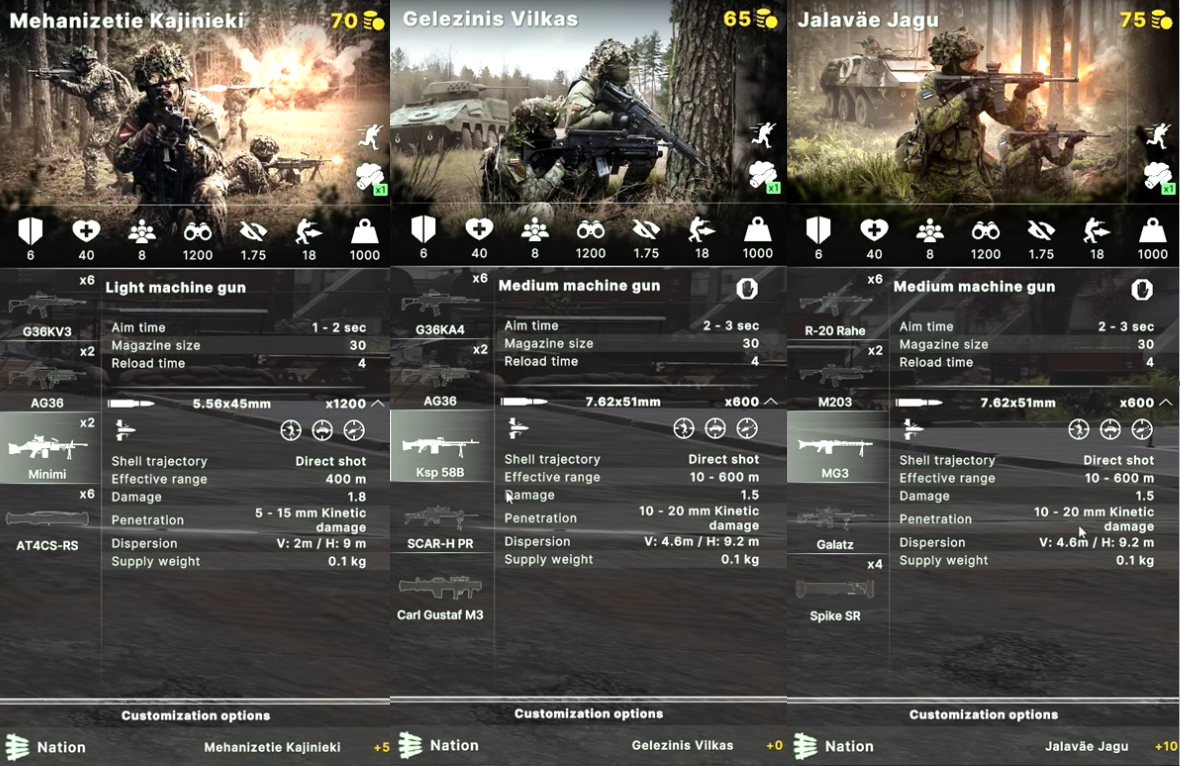
Task: Collapse the 5.56x45mm x1200 ammo section
Action: tap(379, 403)
